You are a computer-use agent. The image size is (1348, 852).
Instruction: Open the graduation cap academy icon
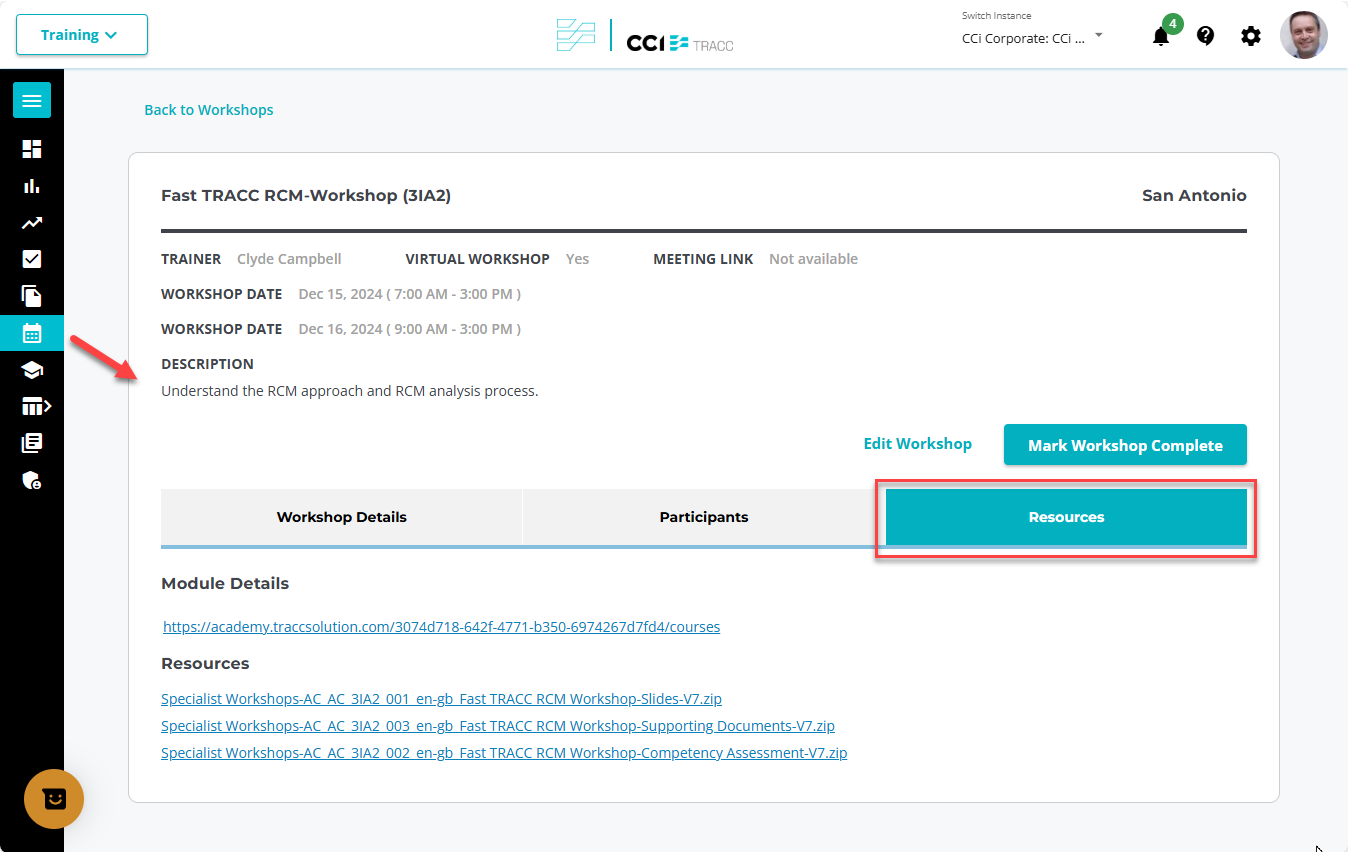(32, 370)
